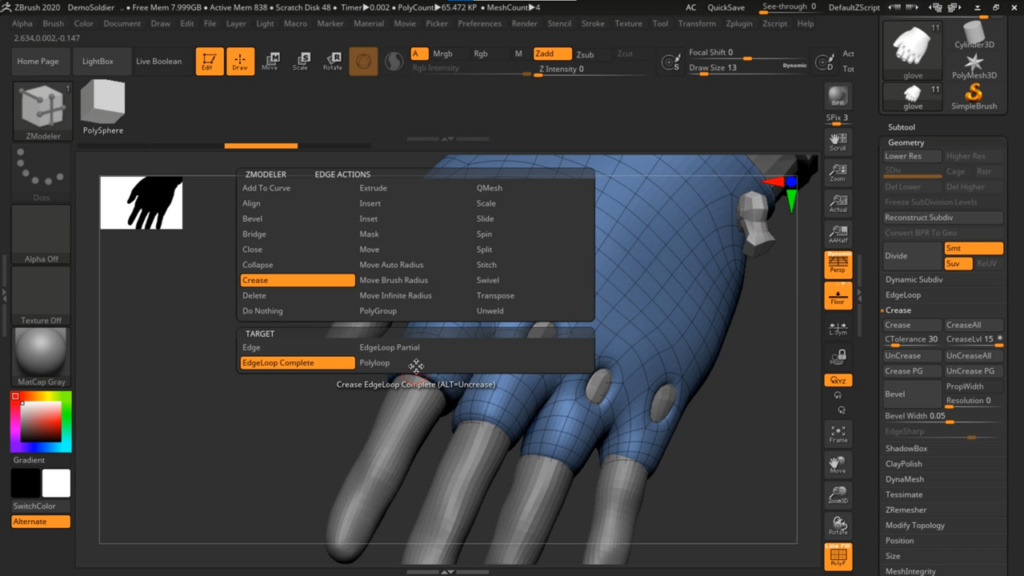The width and height of the screenshot is (1024, 576).
Task: Adjust the Draw Size slider
Action: [x=748, y=68]
